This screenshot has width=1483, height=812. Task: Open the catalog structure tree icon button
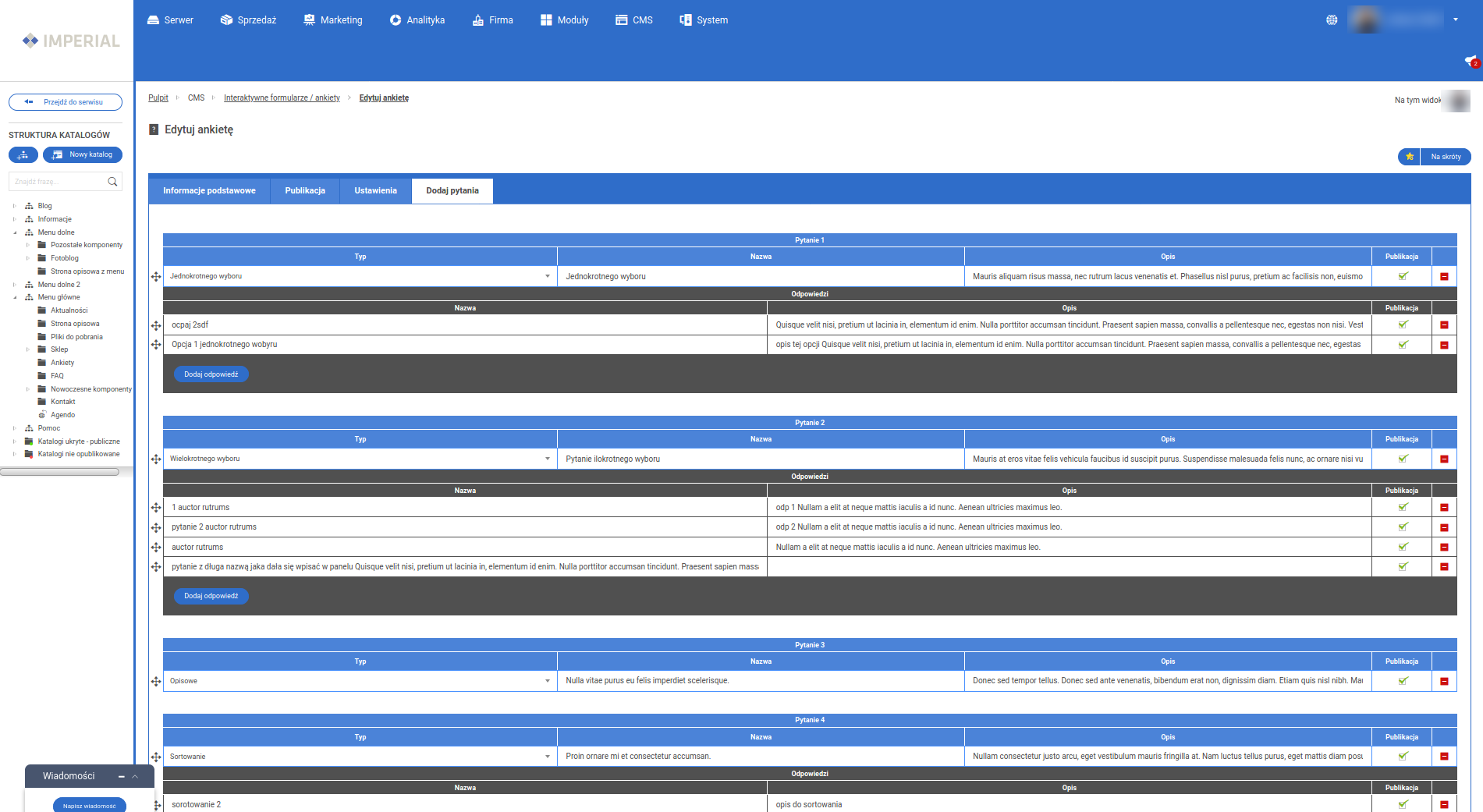[x=23, y=155]
